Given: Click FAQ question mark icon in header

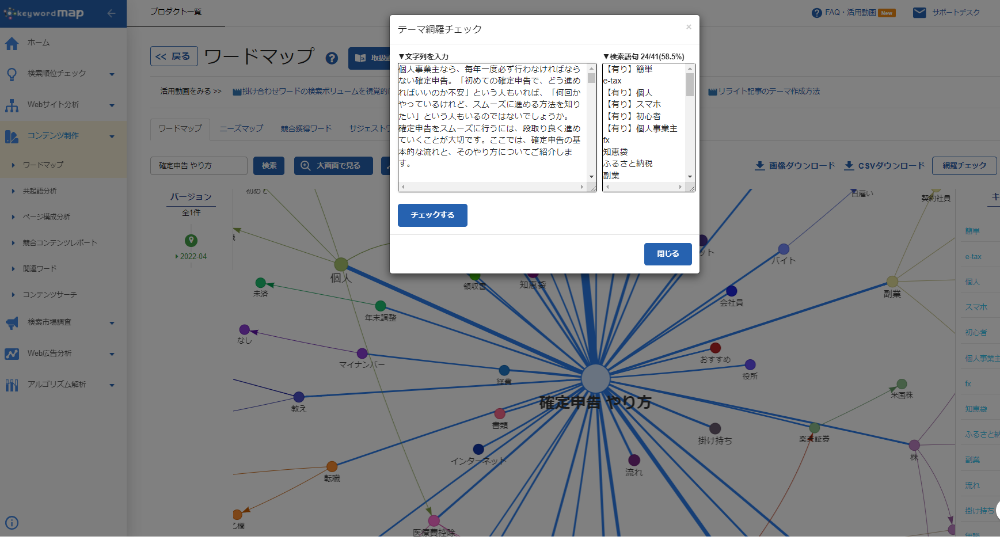Looking at the screenshot, I should pyautogui.click(x=816, y=13).
